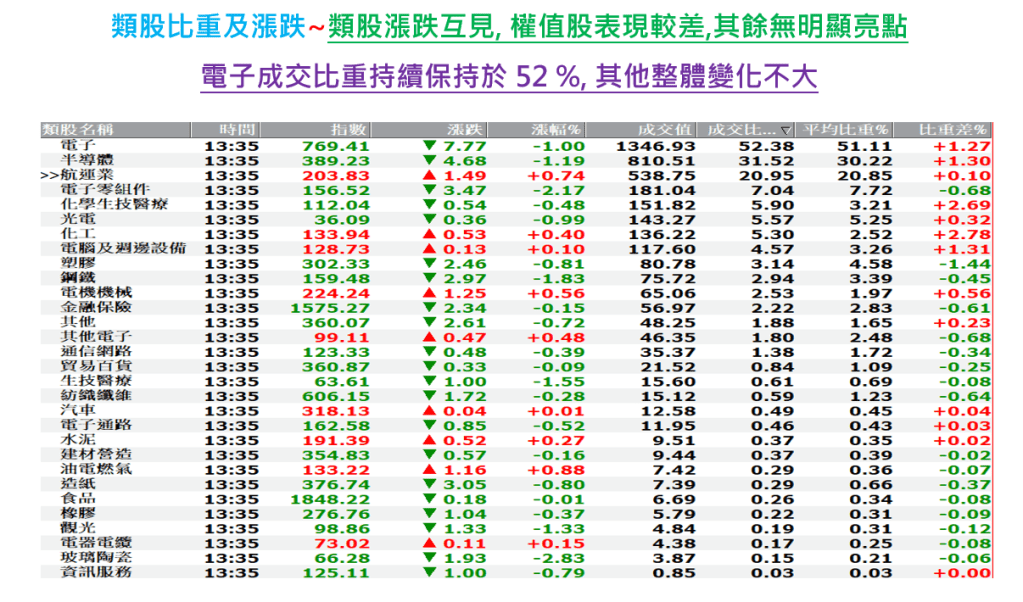Image resolution: width=1023 pixels, height=602 pixels.
Task: Click the green down arrow in 玻璃陶瓷 row
Action: coord(430,557)
